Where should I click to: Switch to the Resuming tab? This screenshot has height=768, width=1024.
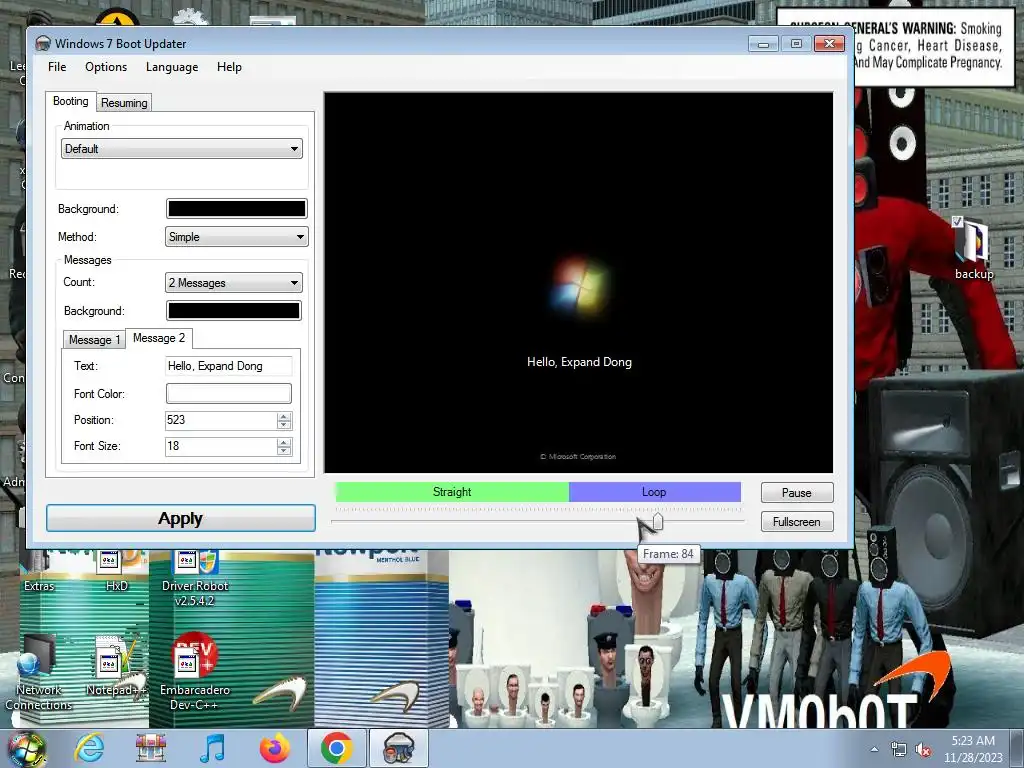click(124, 103)
